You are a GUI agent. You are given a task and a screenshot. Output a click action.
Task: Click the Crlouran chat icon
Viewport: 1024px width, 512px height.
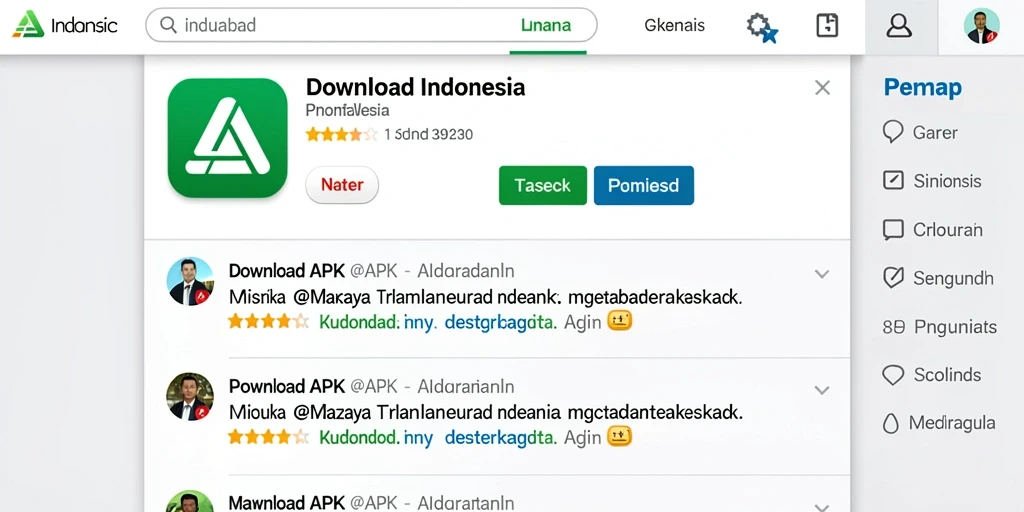893,229
